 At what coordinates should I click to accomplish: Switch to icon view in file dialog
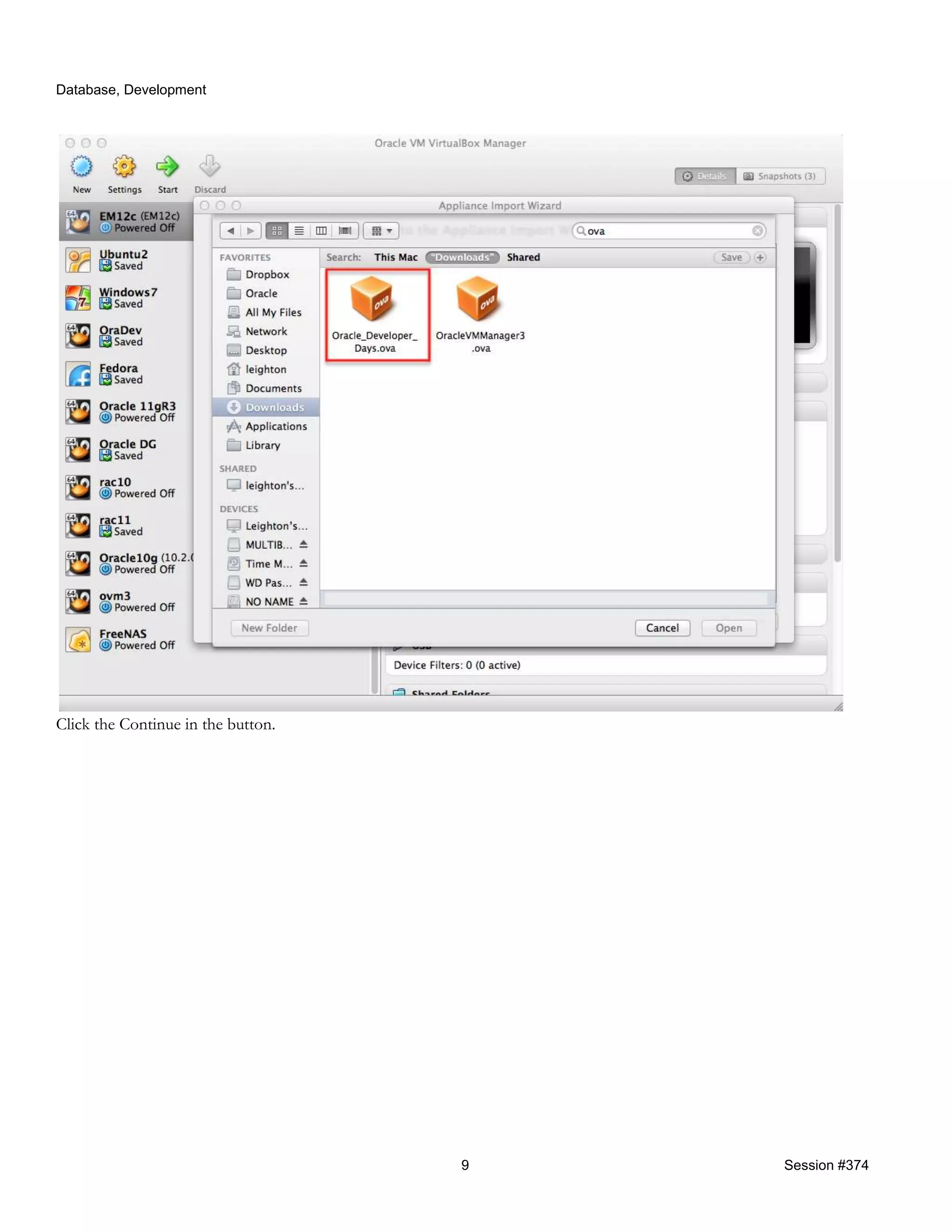[x=277, y=231]
